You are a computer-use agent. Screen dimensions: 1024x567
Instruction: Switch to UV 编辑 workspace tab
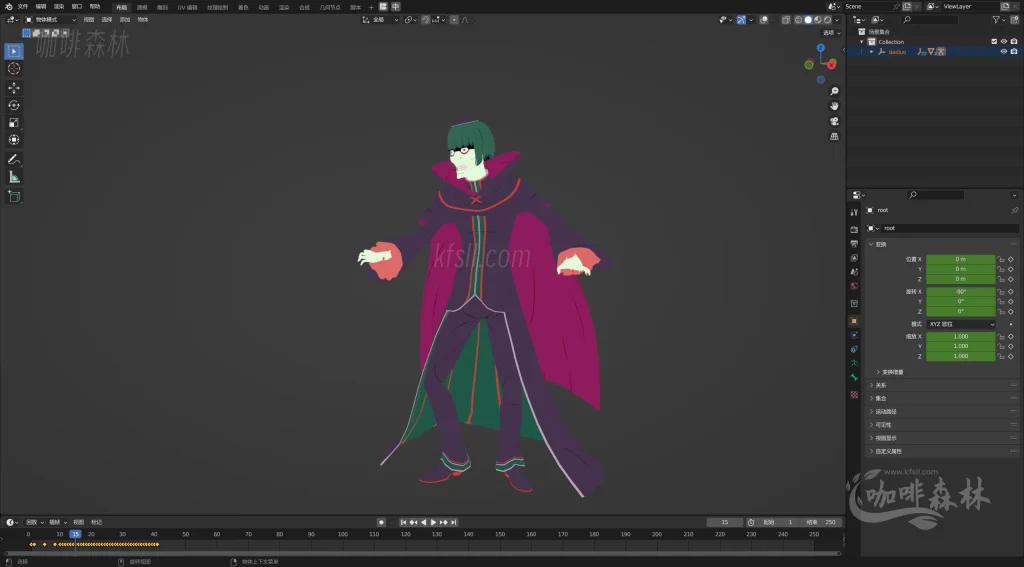tap(187, 7)
